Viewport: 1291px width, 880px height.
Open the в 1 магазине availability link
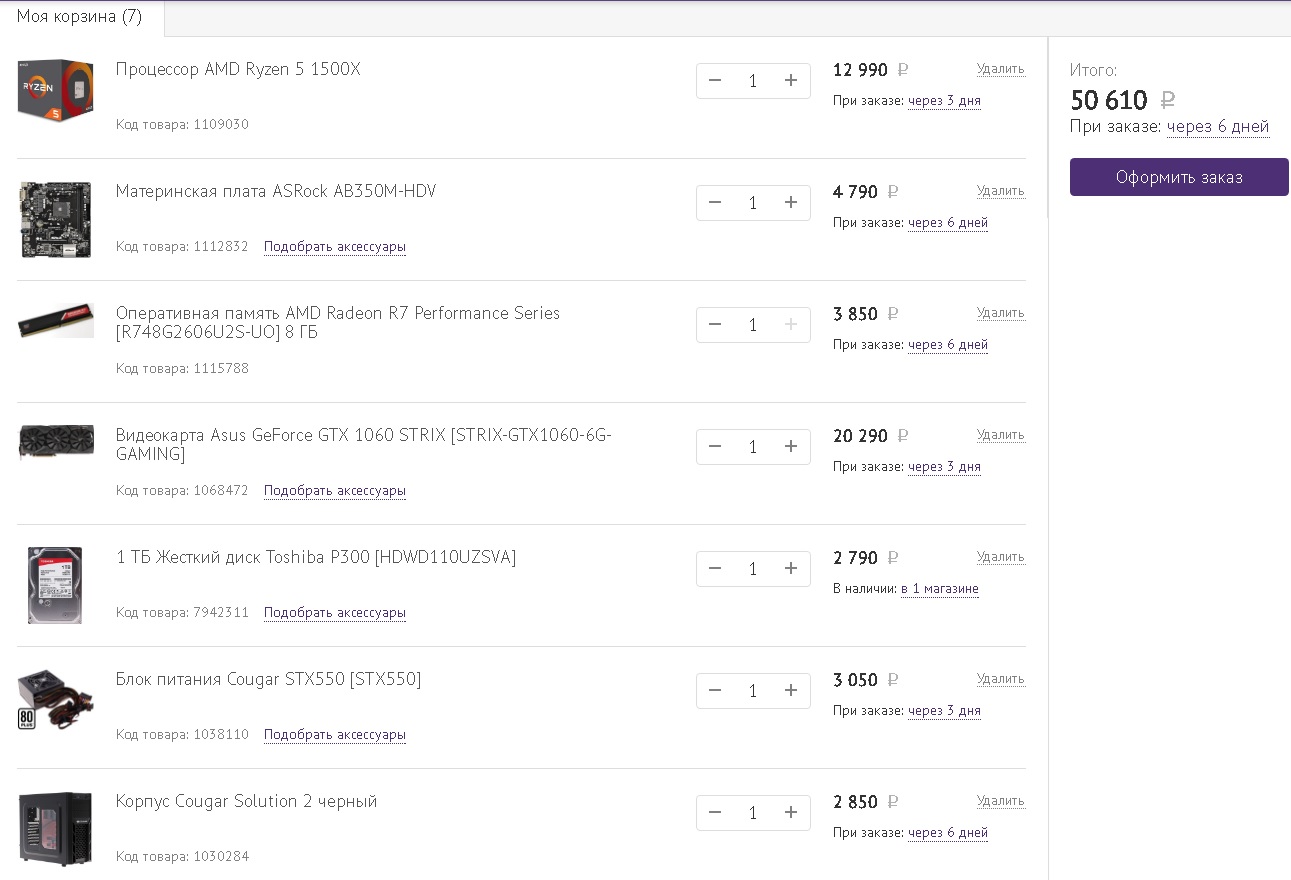click(x=940, y=589)
